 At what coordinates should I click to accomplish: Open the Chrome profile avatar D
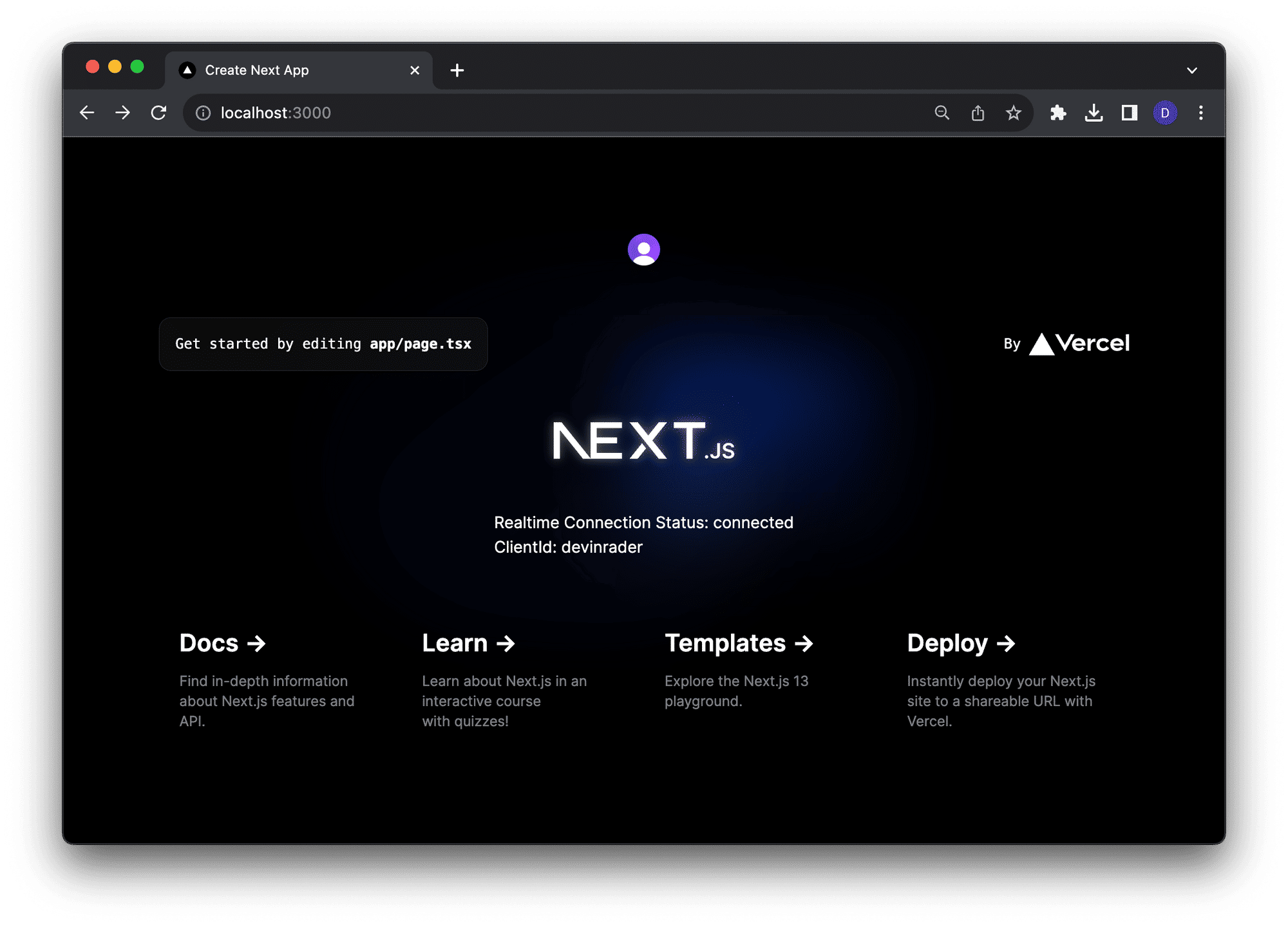tap(1165, 113)
